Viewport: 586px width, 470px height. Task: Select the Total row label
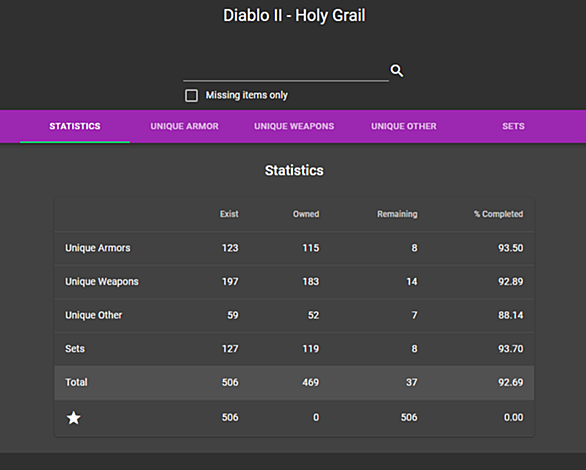(76, 383)
